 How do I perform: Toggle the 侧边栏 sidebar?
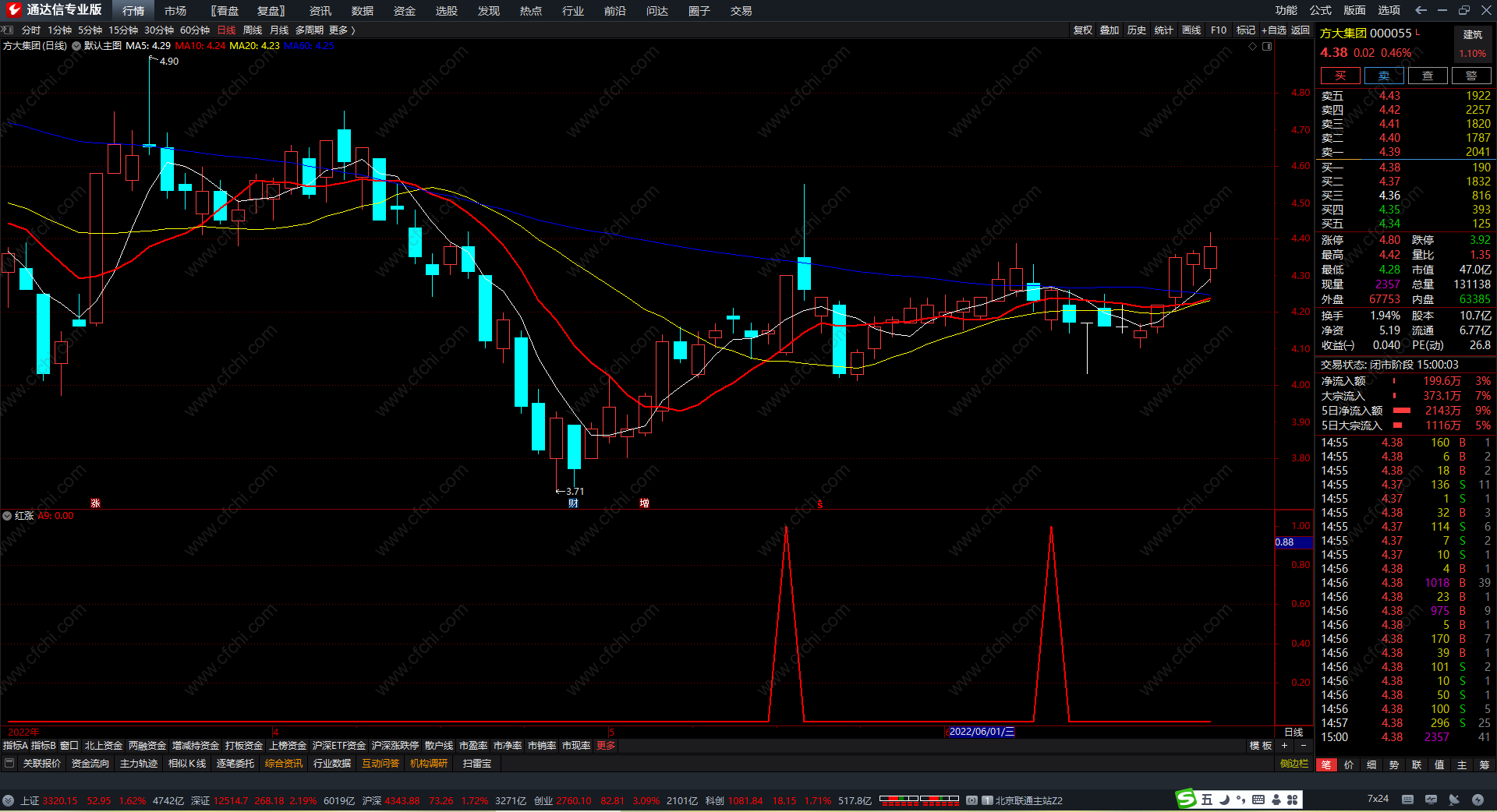pyautogui.click(x=1294, y=764)
